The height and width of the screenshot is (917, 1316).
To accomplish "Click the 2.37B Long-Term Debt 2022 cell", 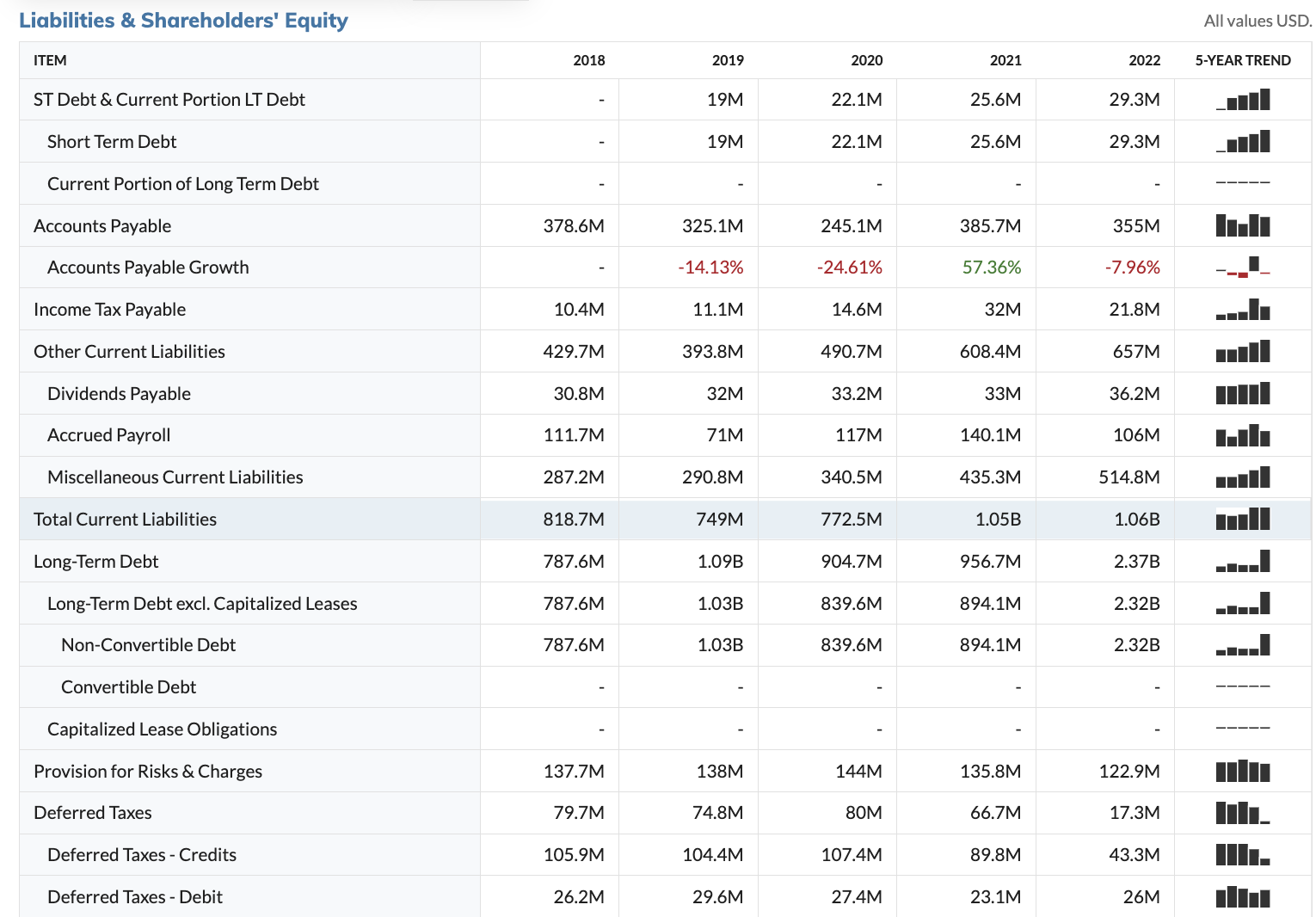I will click(1137, 562).
